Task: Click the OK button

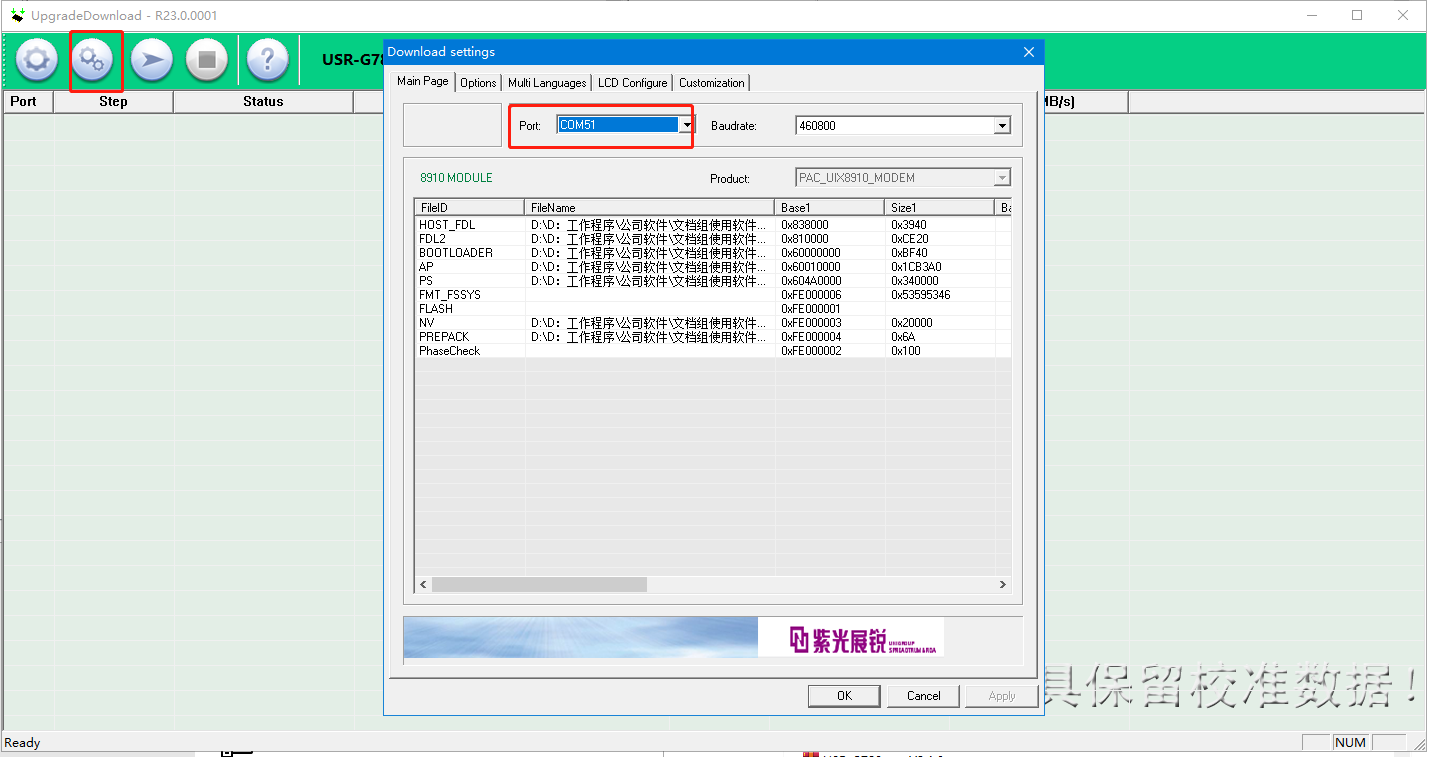Action: tap(844, 696)
